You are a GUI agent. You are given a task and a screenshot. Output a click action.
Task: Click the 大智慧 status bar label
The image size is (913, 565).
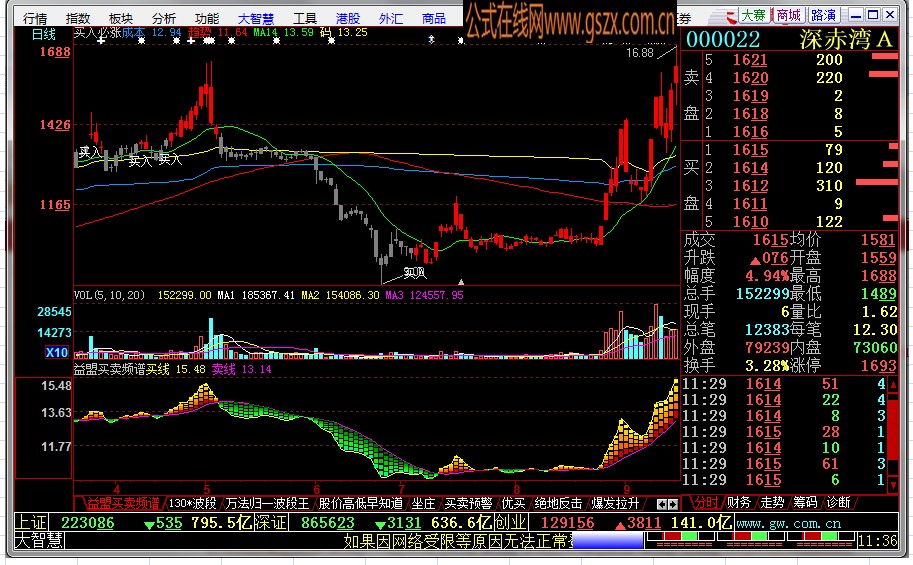click(39, 541)
